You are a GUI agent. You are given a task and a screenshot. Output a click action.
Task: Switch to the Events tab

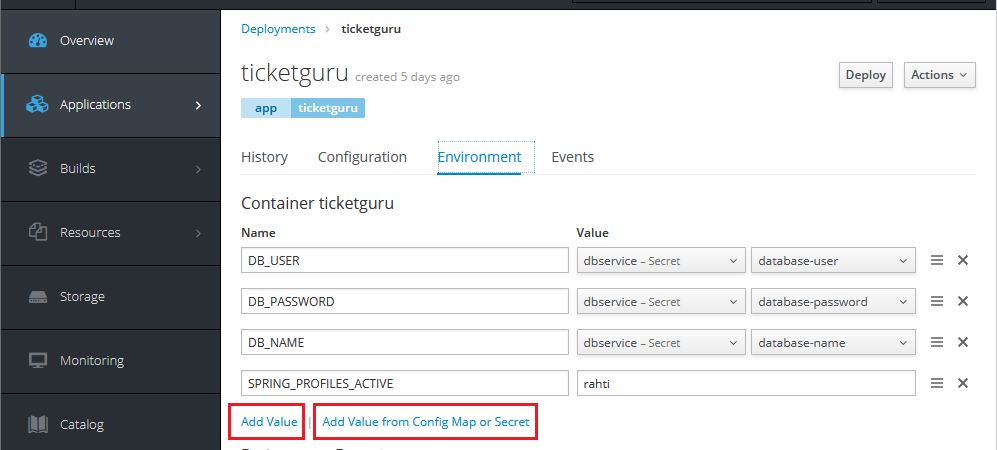coord(572,157)
